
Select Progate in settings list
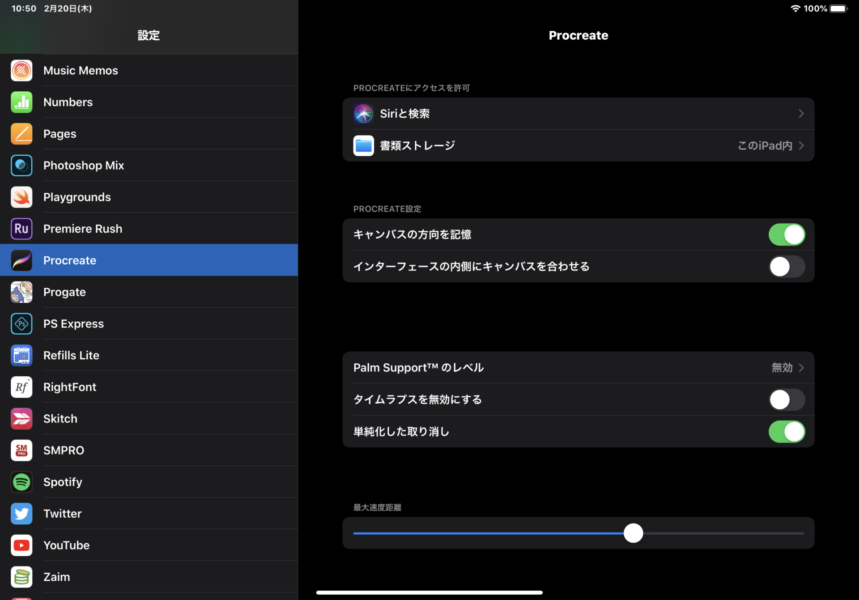tap(149, 292)
